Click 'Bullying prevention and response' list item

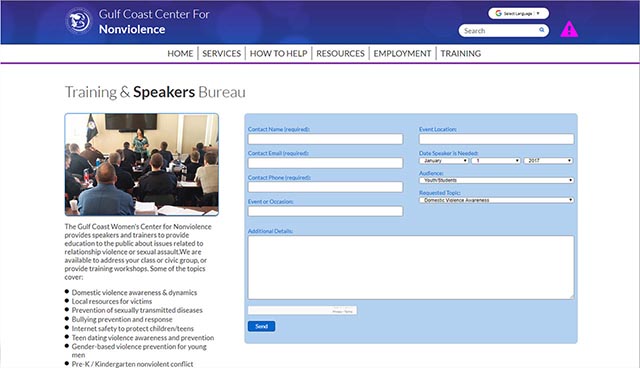point(122,319)
